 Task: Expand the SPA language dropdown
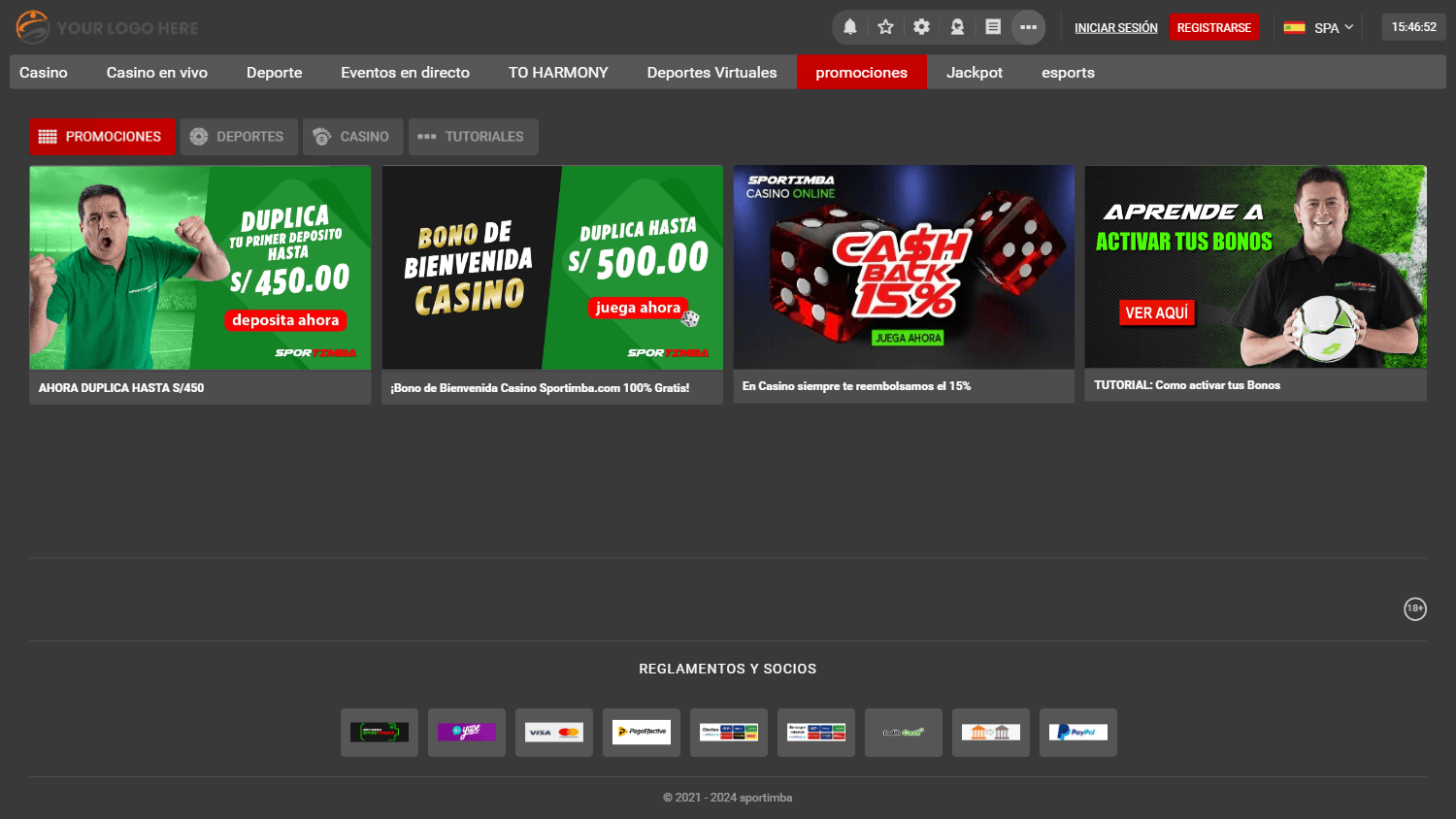point(1334,27)
